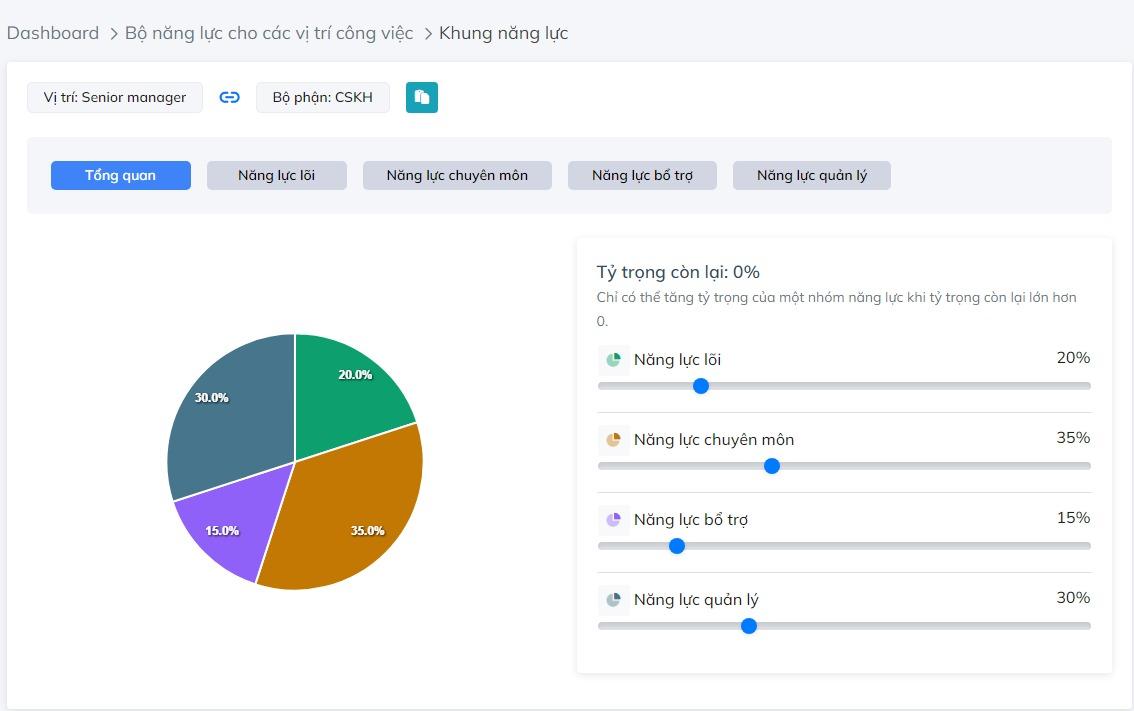The width and height of the screenshot is (1134, 711).
Task: Click pie icon next to Năng lực quản lý
Action: pyautogui.click(x=613, y=600)
